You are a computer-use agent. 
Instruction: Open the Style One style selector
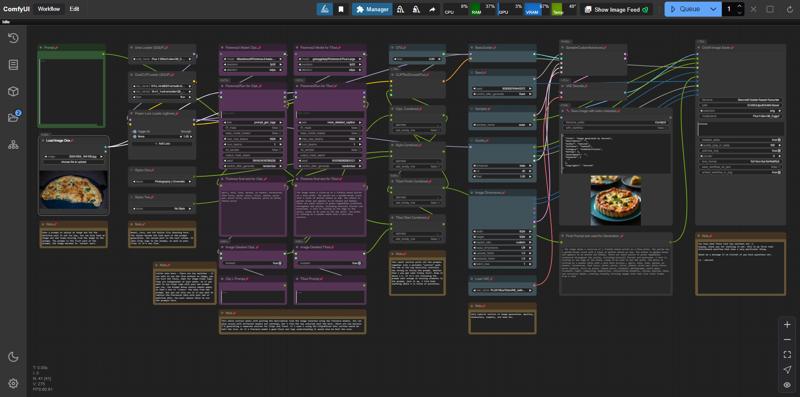click(x=162, y=181)
